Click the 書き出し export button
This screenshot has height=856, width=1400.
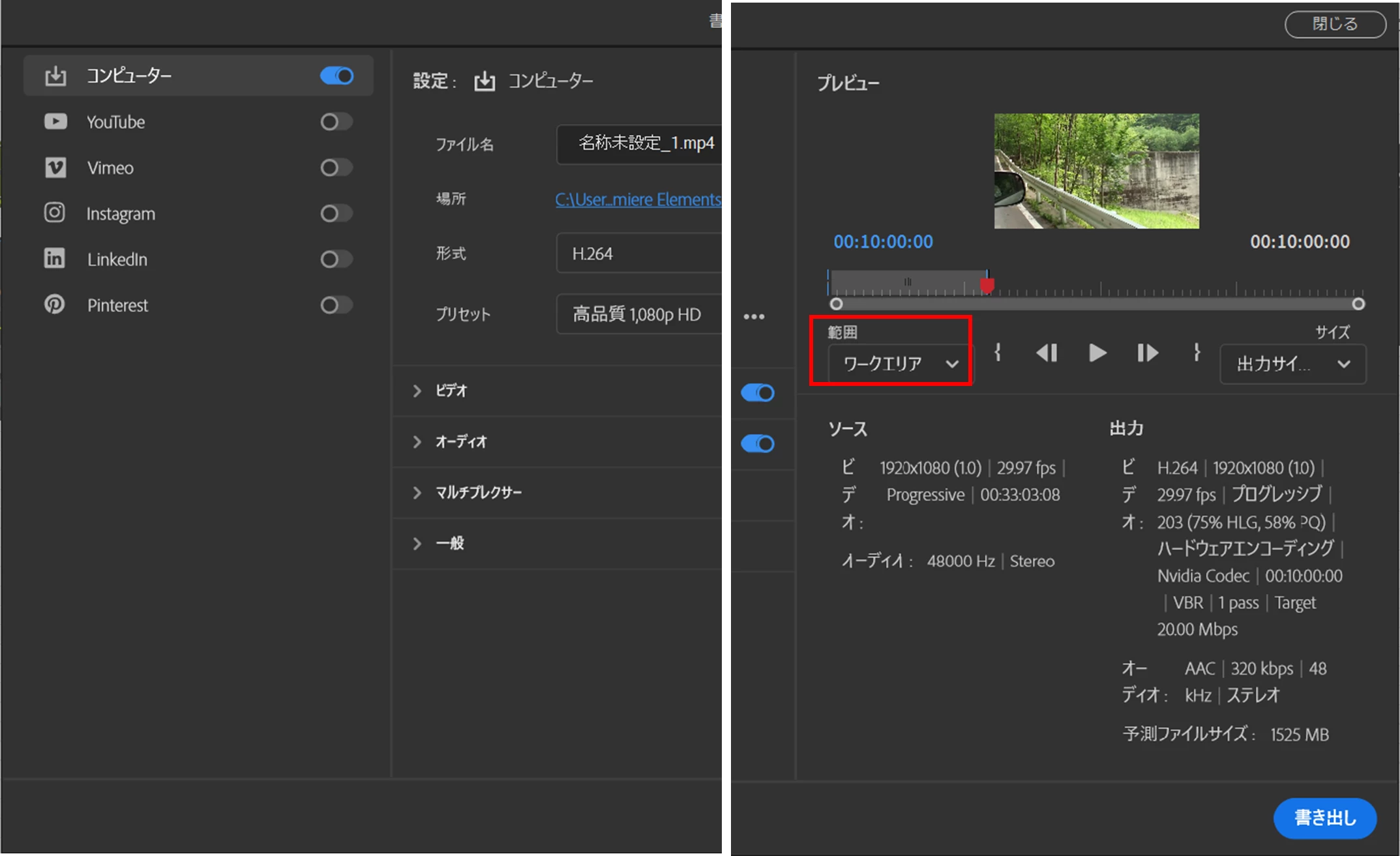1324,818
